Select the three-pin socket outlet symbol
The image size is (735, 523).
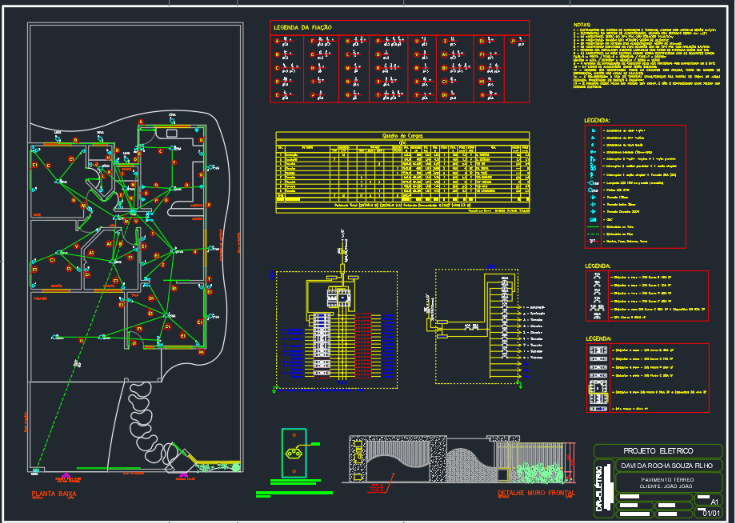coord(294,453)
